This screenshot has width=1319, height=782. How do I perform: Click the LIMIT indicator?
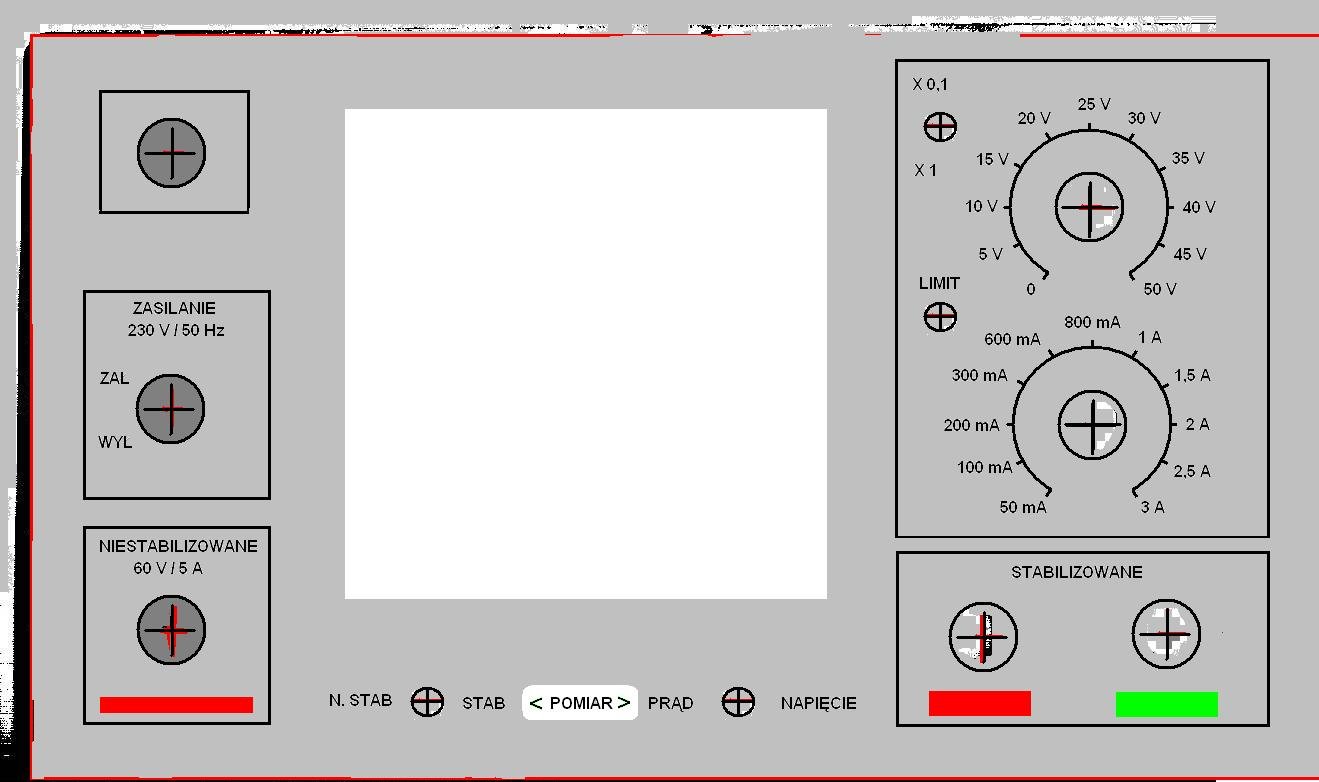[x=939, y=317]
